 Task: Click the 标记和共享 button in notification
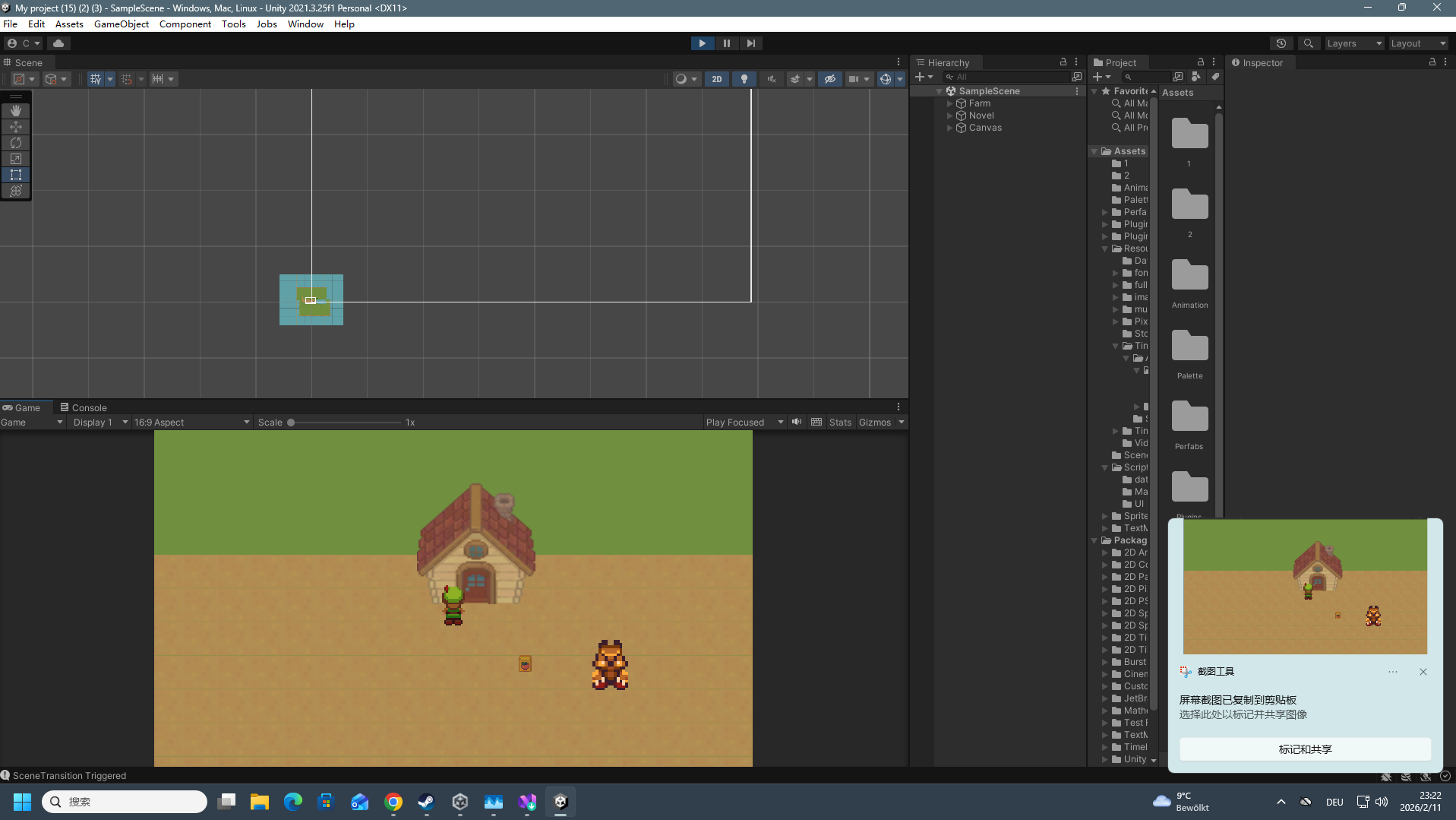coord(1305,749)
